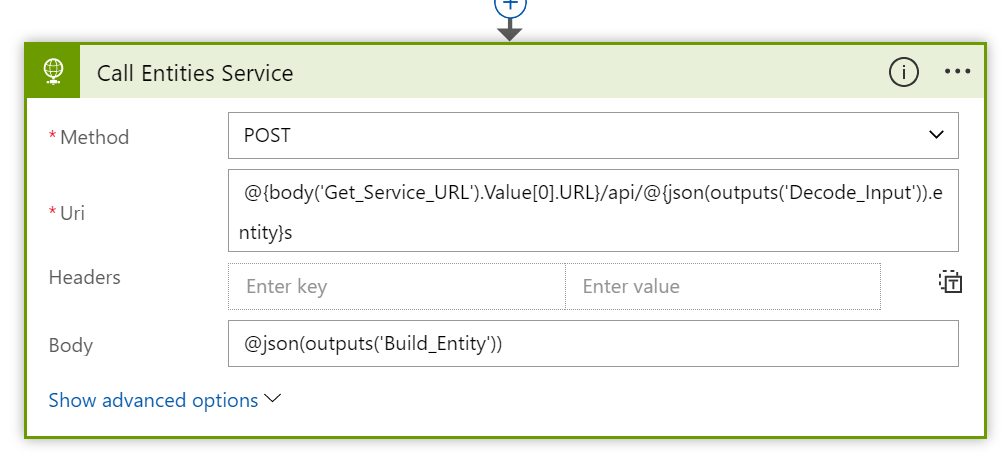This screenshot has height=465, width=1005.
Task: Toggle Headers to text mode
Action: click(950, 282)
